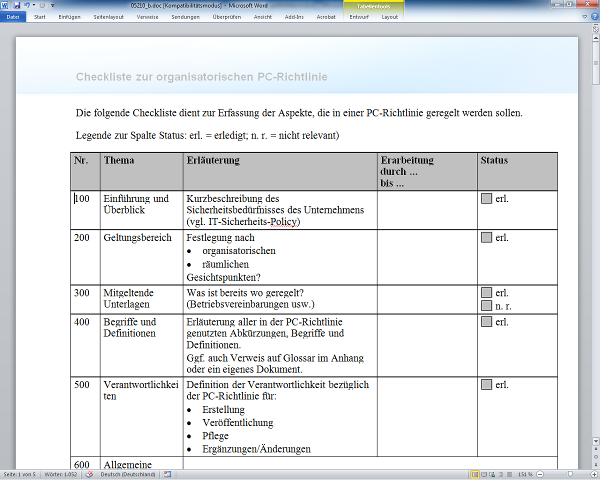Click the Undo icon in the title bar
The width and height of the screenshot is (600, 480).
coord(27,5)
